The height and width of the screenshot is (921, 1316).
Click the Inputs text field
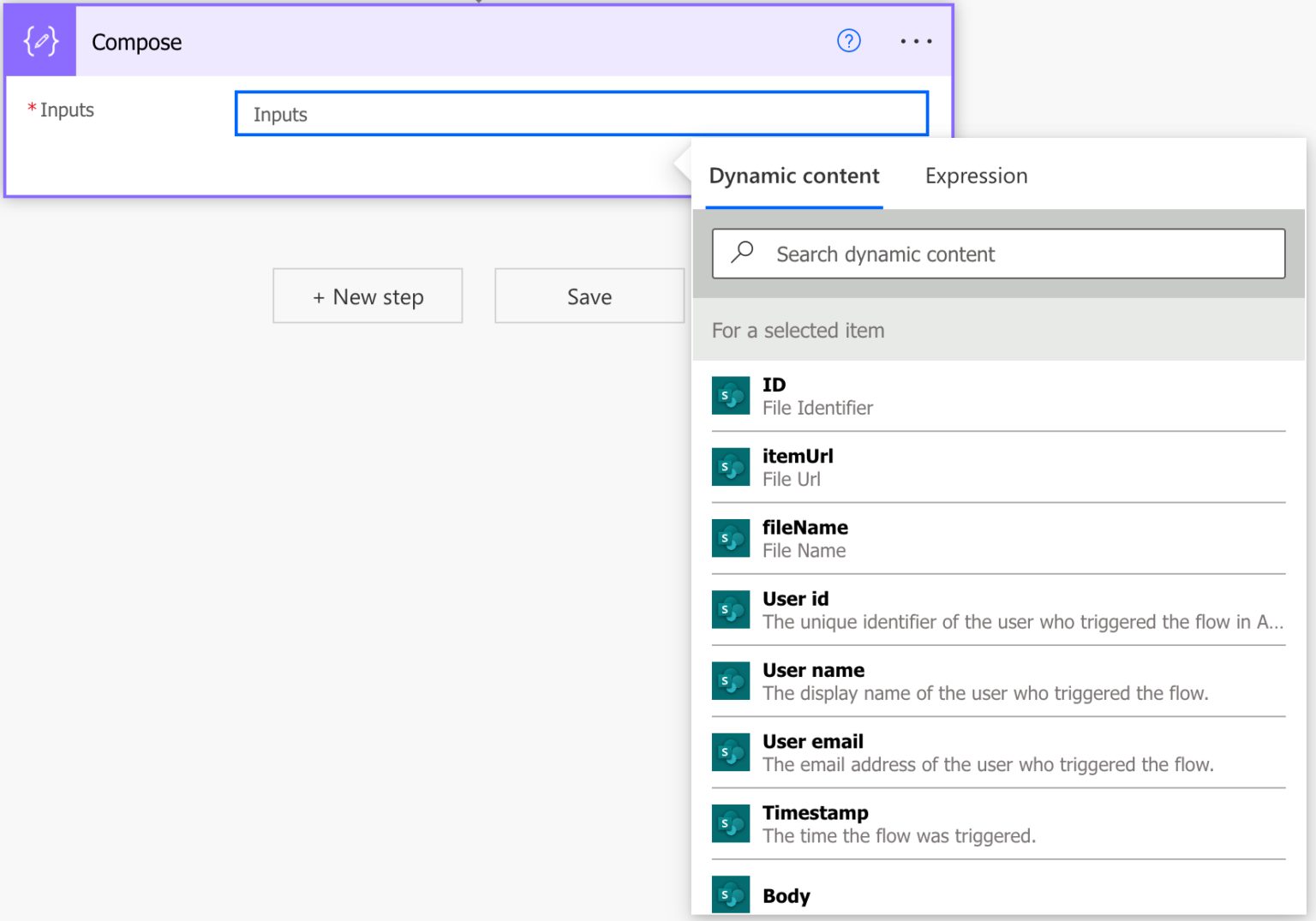581,113
